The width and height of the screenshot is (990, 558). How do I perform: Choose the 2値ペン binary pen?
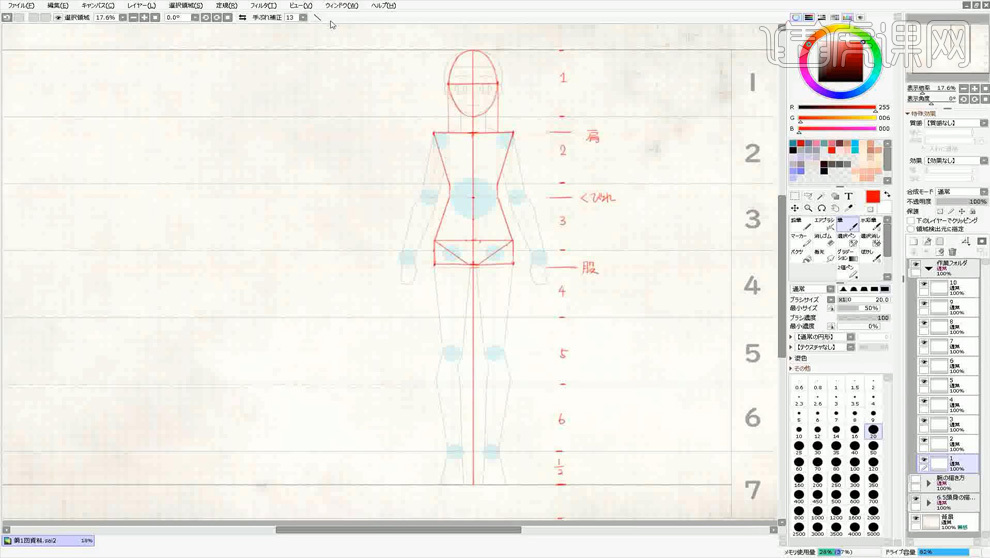847,271
